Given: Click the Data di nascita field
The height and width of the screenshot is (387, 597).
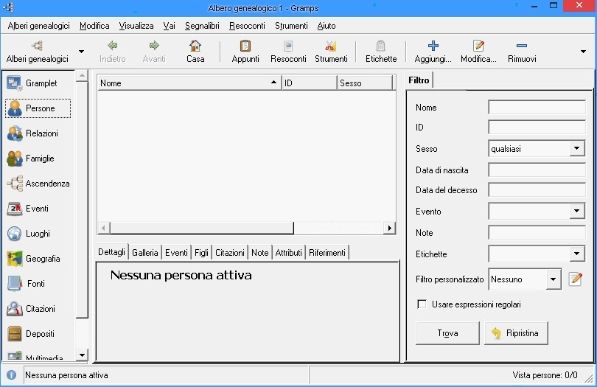Looking at the screenshot, I should click(536, 170).
